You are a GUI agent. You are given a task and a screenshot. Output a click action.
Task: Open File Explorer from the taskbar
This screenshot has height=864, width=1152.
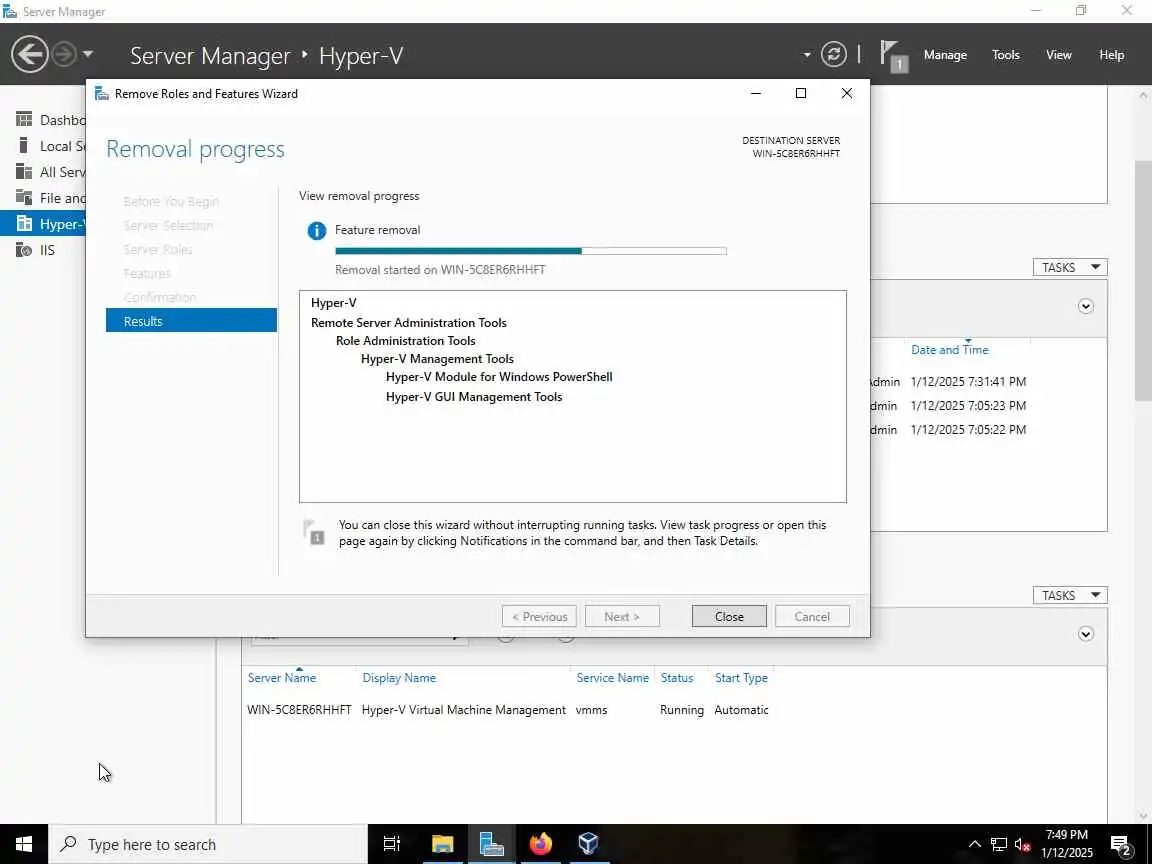pos(442,844)
